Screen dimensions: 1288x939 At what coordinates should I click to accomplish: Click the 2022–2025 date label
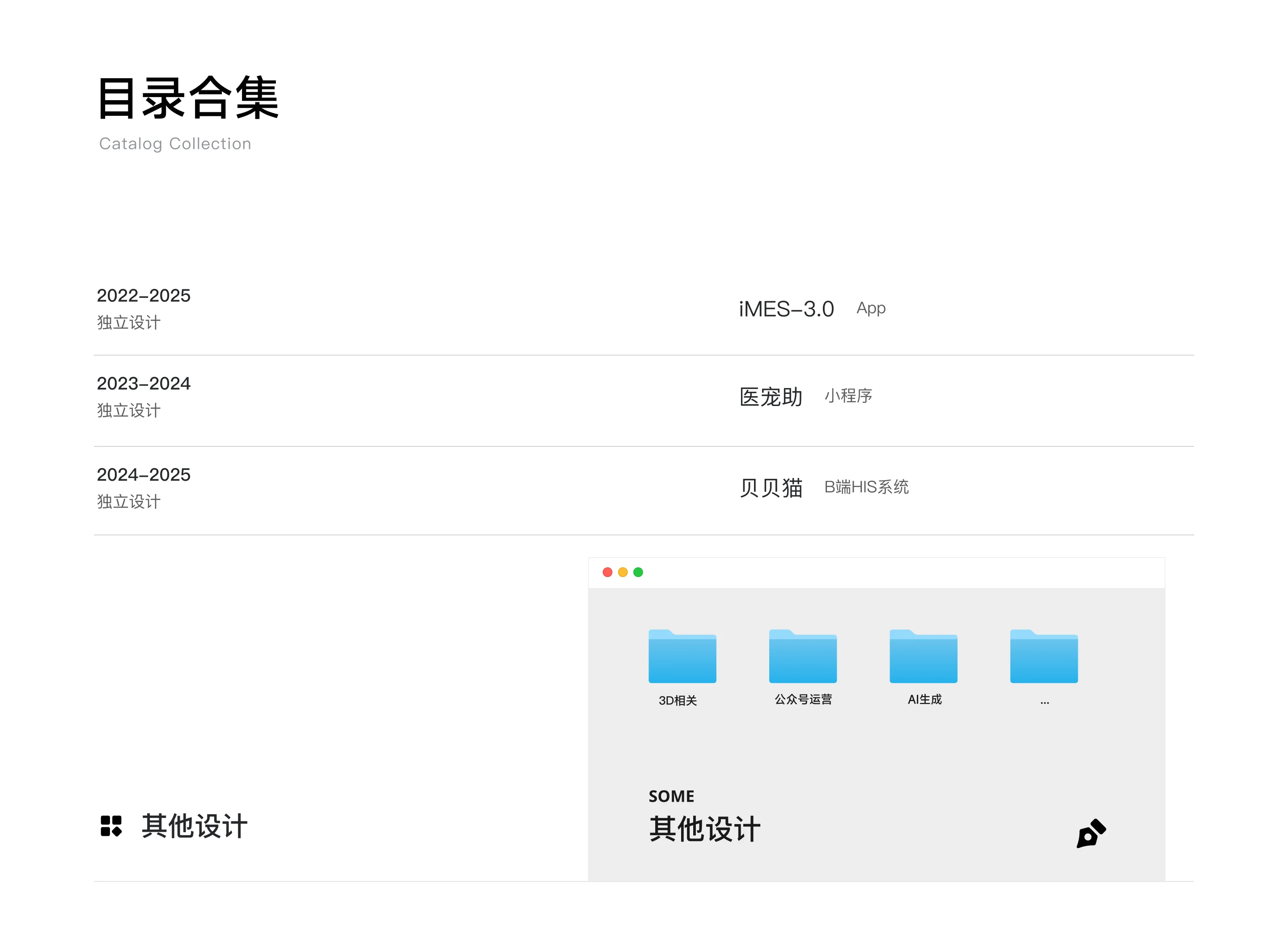[x=143, y=296]
